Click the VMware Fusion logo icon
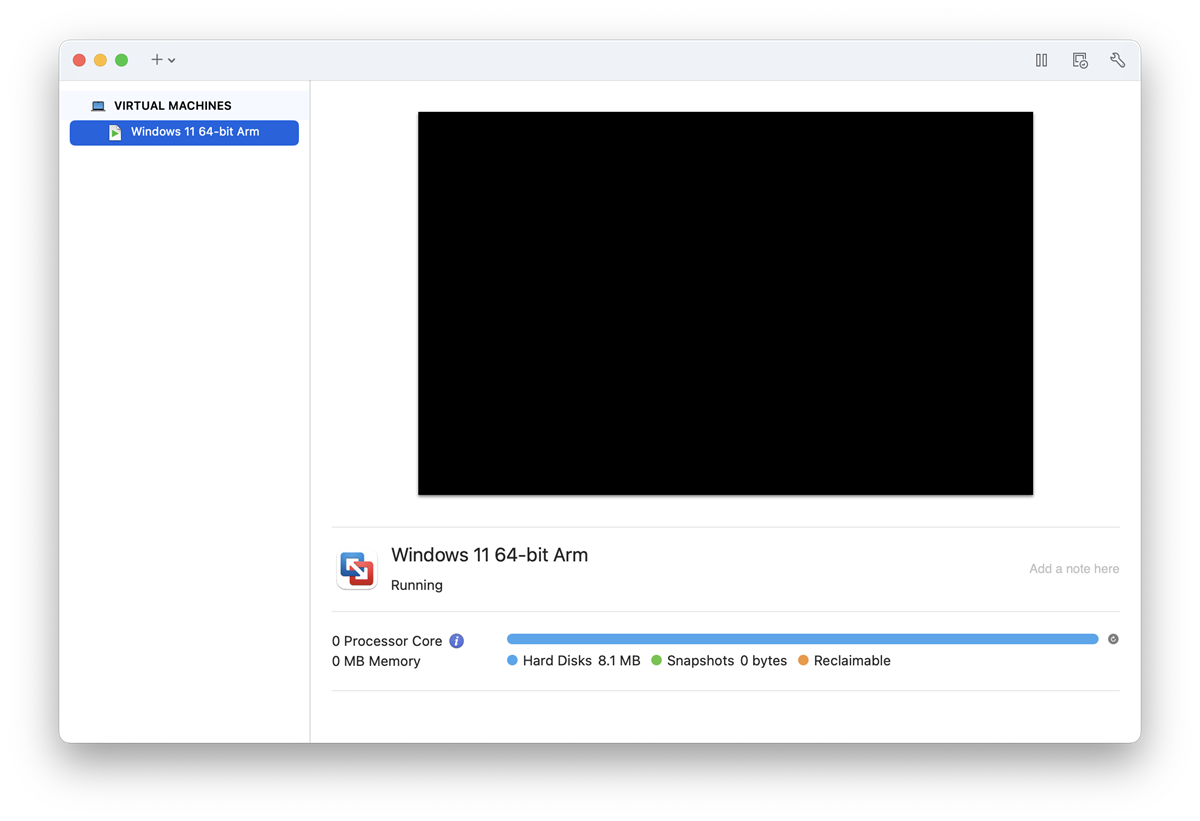Viewport: 1200px width, 821px height. click(357, 569)
